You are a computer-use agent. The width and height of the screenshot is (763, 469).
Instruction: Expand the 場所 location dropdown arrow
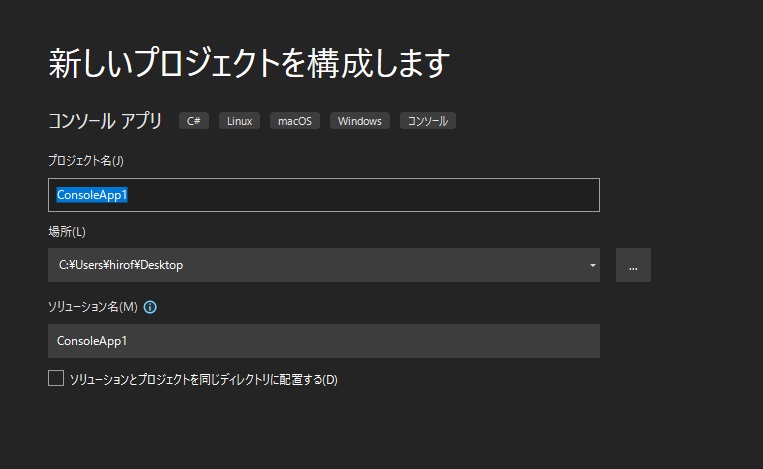pyautogui.click(x=592, y=266)
